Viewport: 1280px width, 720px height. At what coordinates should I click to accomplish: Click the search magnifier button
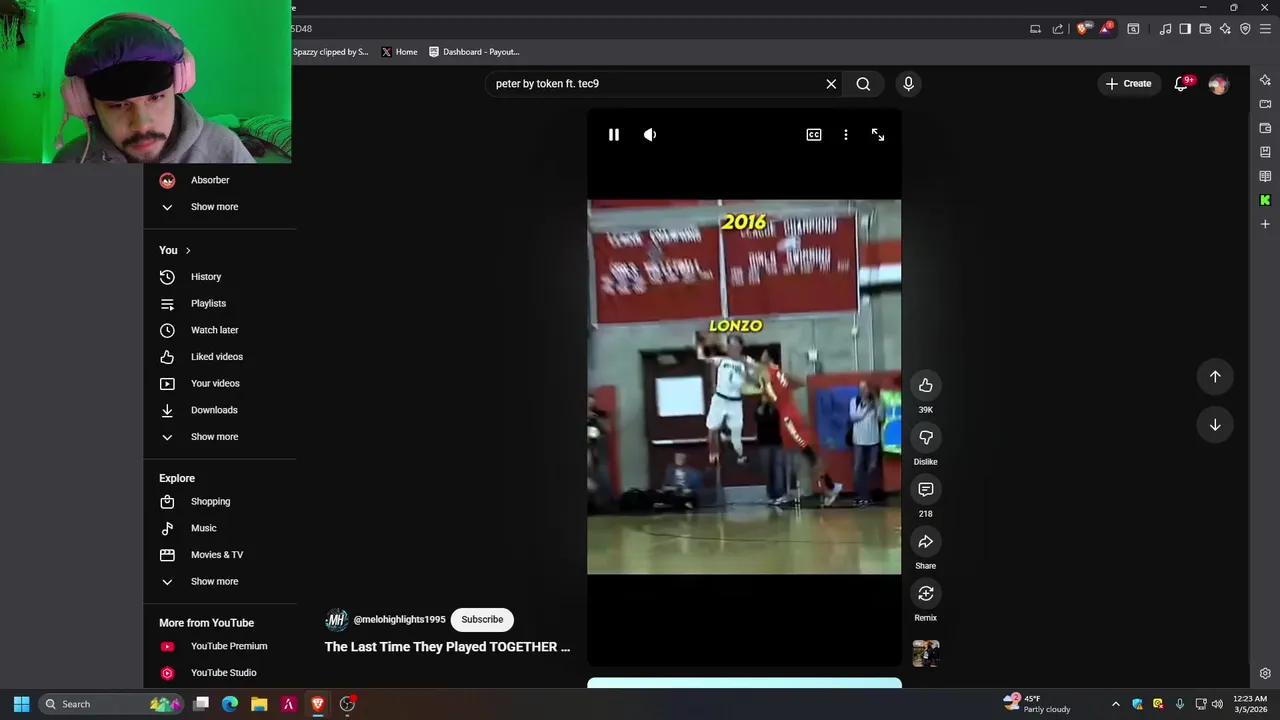(x=863, y=84)
